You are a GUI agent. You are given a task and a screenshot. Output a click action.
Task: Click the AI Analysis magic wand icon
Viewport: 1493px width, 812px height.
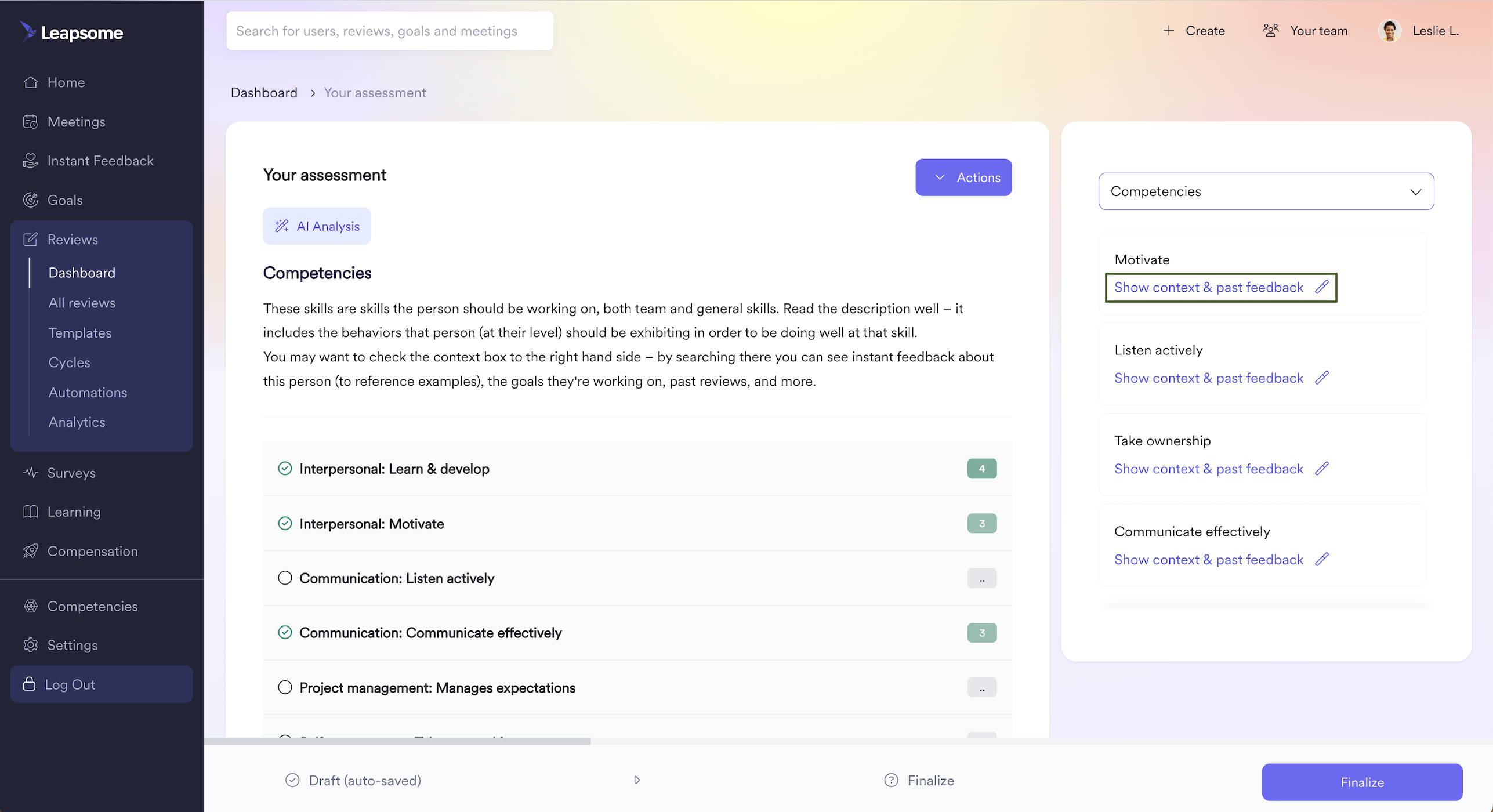pos(282,226)
